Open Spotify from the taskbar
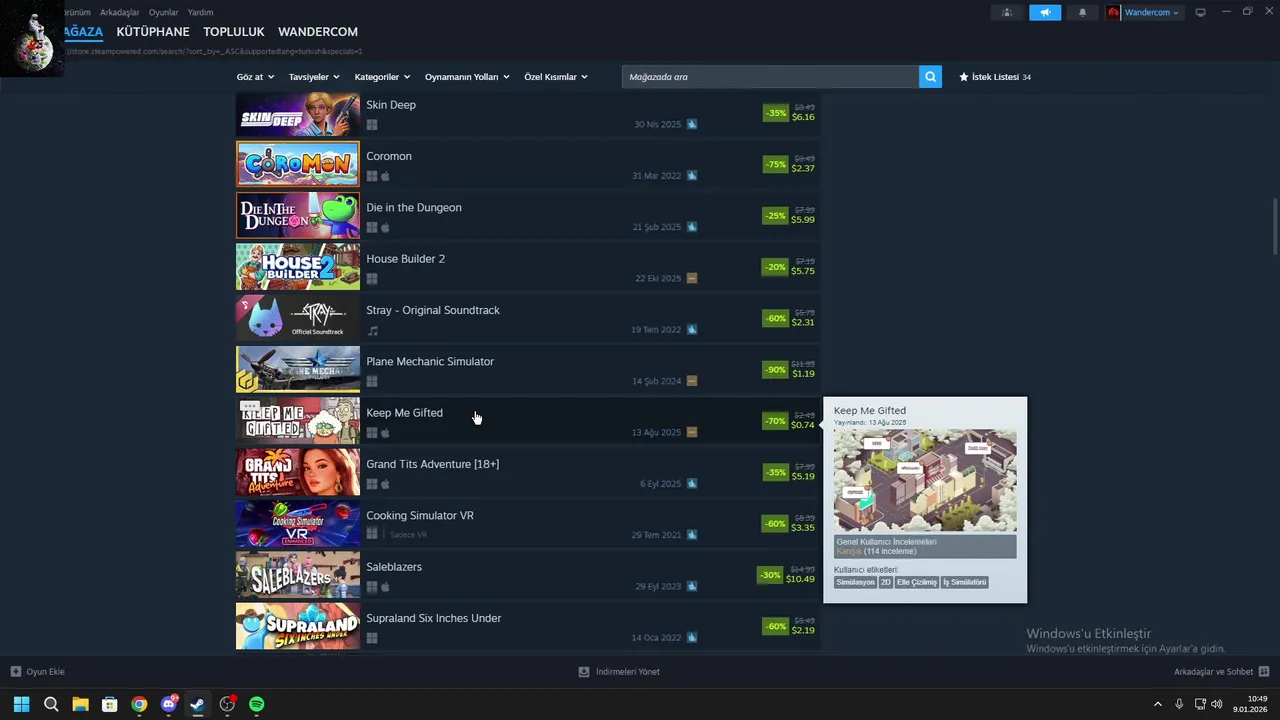 (x=256, y=704)
